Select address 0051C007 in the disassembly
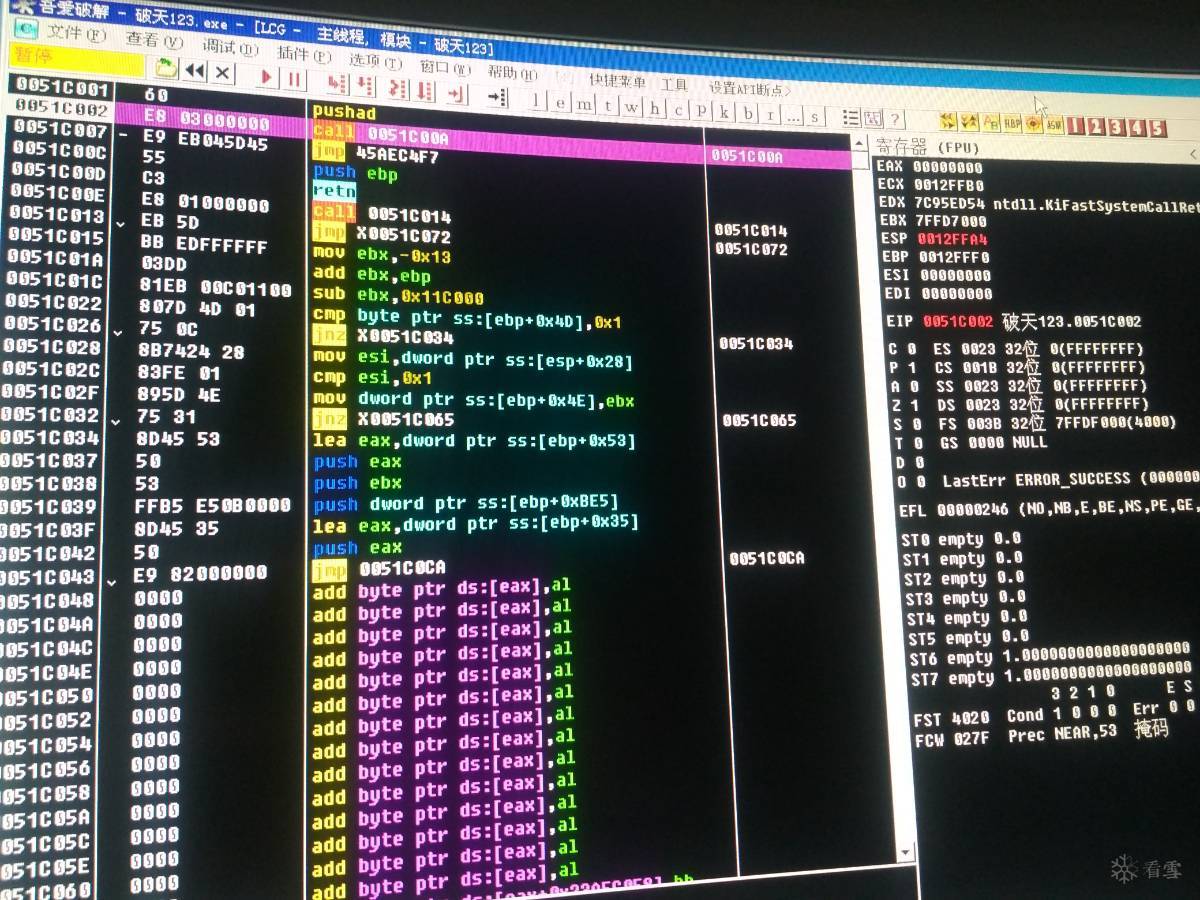The width and height of the screenshot is (1200, 900). coord(61,131)
